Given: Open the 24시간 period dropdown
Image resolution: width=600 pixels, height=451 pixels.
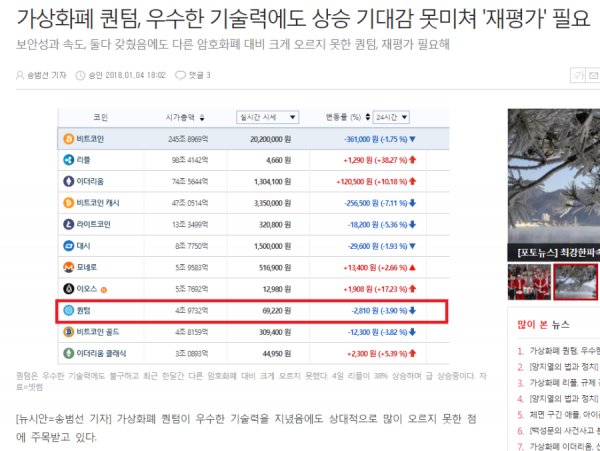Looking at the screenshot, I should (x=391, y=117).
